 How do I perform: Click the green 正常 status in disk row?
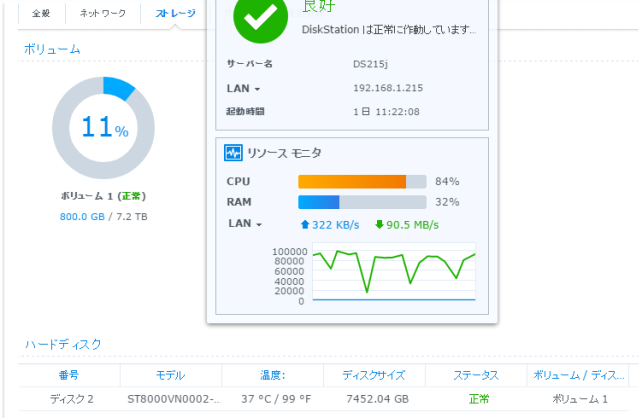point(479,399)
